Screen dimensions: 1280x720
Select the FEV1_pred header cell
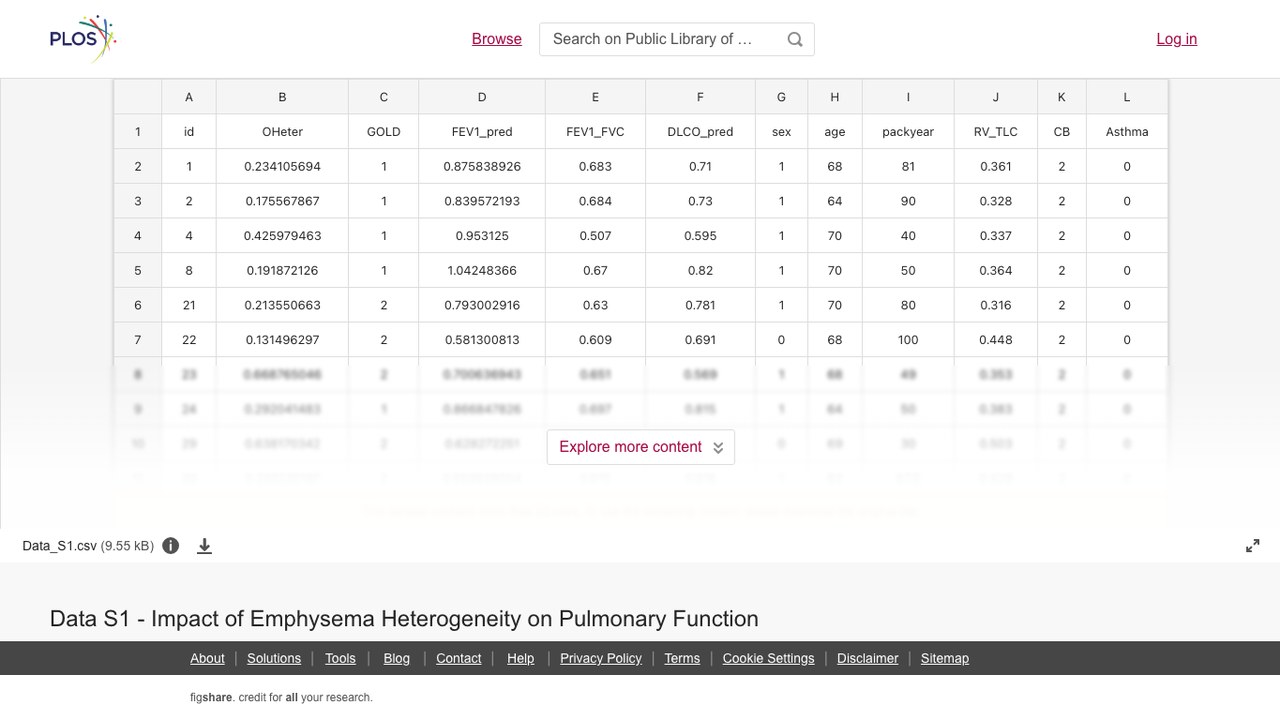point(482,132)
